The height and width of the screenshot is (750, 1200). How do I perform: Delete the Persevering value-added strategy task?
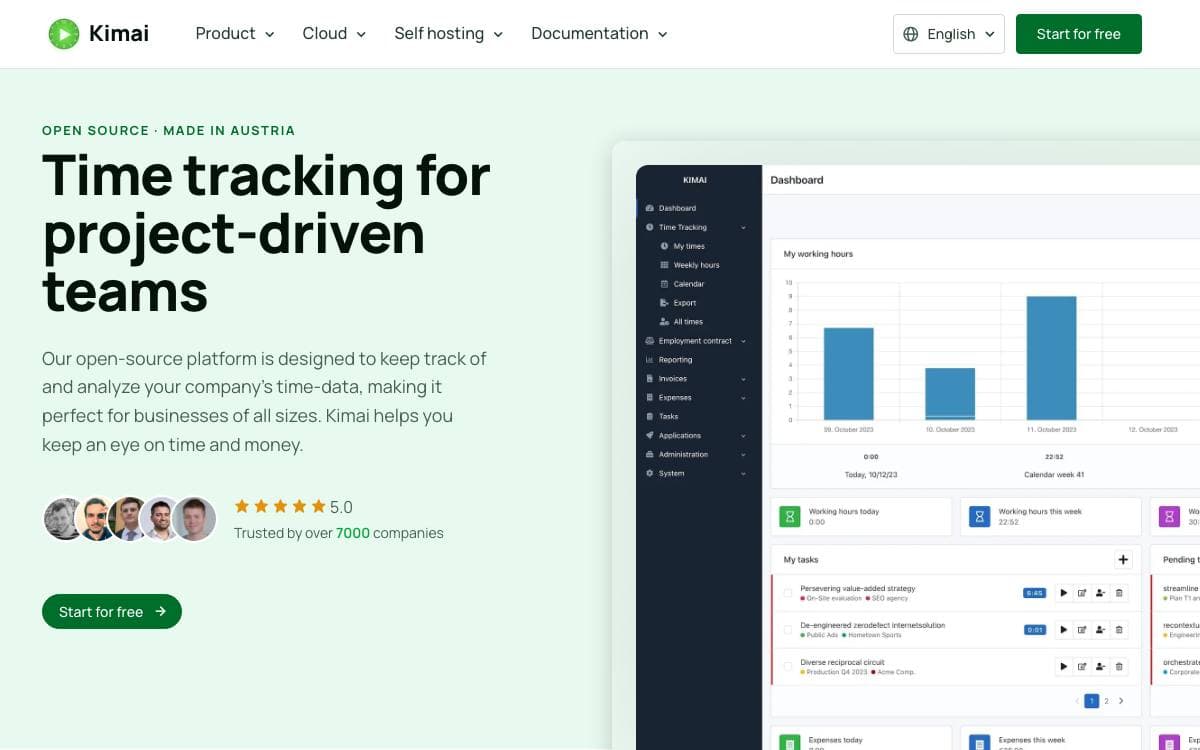coord(1119,593)
